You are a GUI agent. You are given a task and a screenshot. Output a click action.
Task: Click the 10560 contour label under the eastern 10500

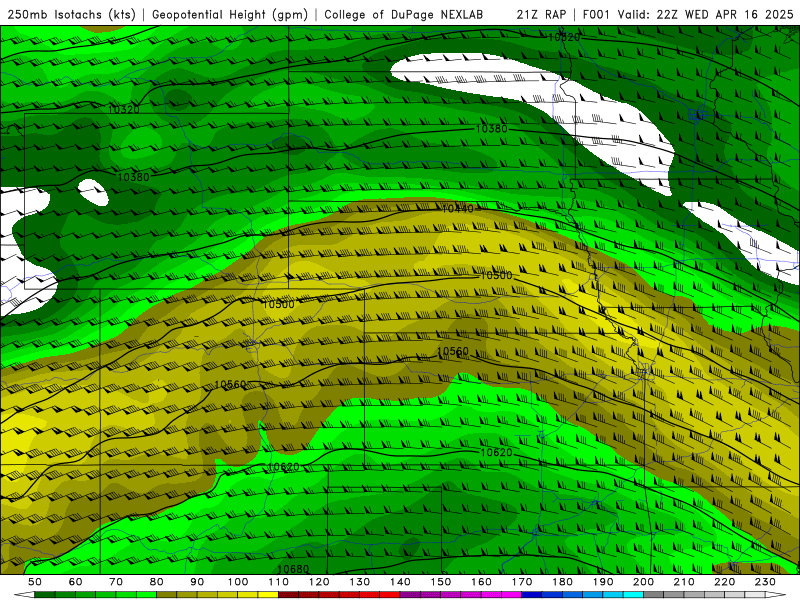[453, 351]
